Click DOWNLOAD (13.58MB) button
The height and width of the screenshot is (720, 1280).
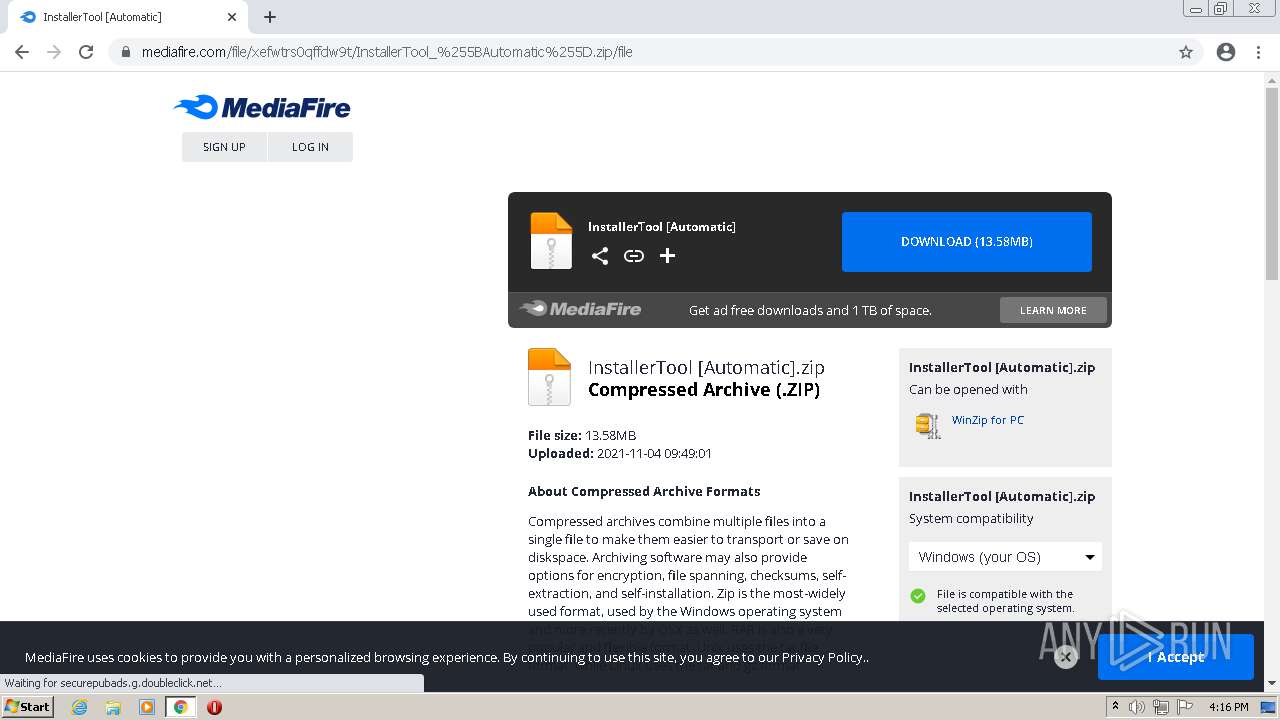click(x=967, y=242)
